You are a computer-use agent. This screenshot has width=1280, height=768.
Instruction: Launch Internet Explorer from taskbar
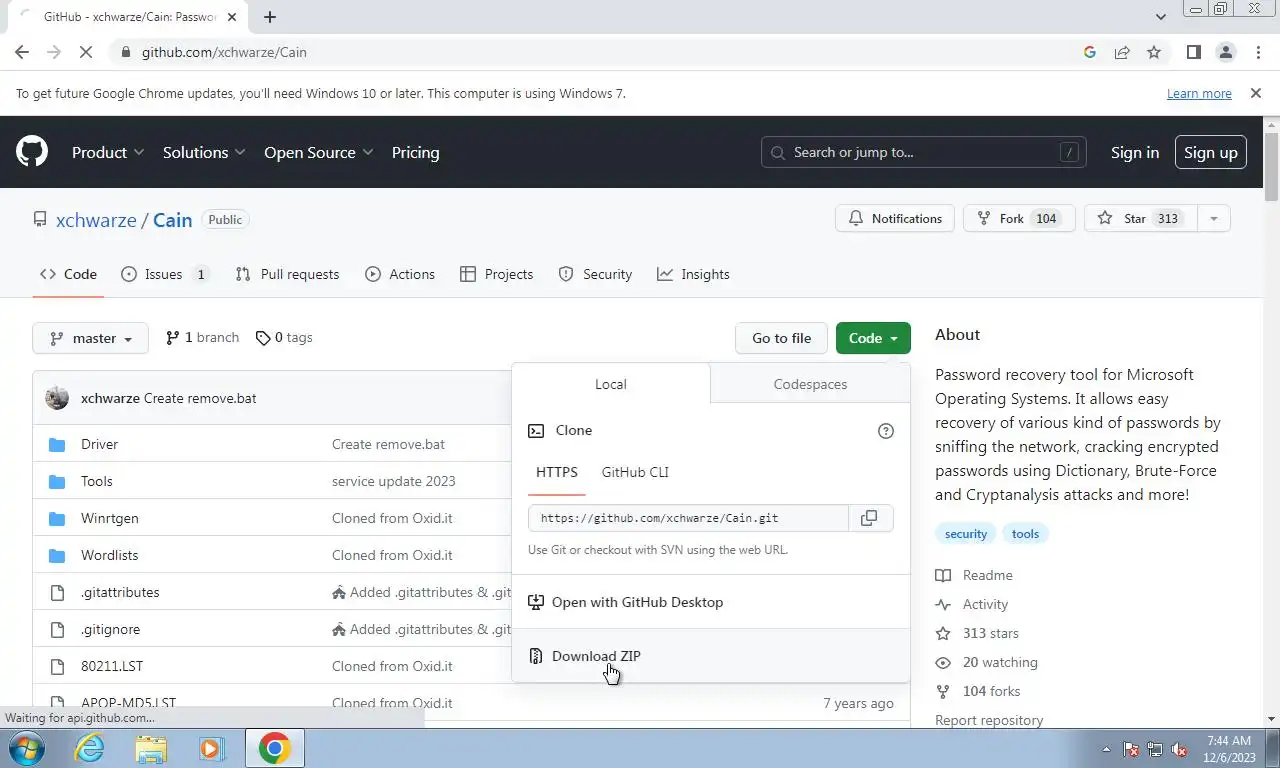pos(89,748)
